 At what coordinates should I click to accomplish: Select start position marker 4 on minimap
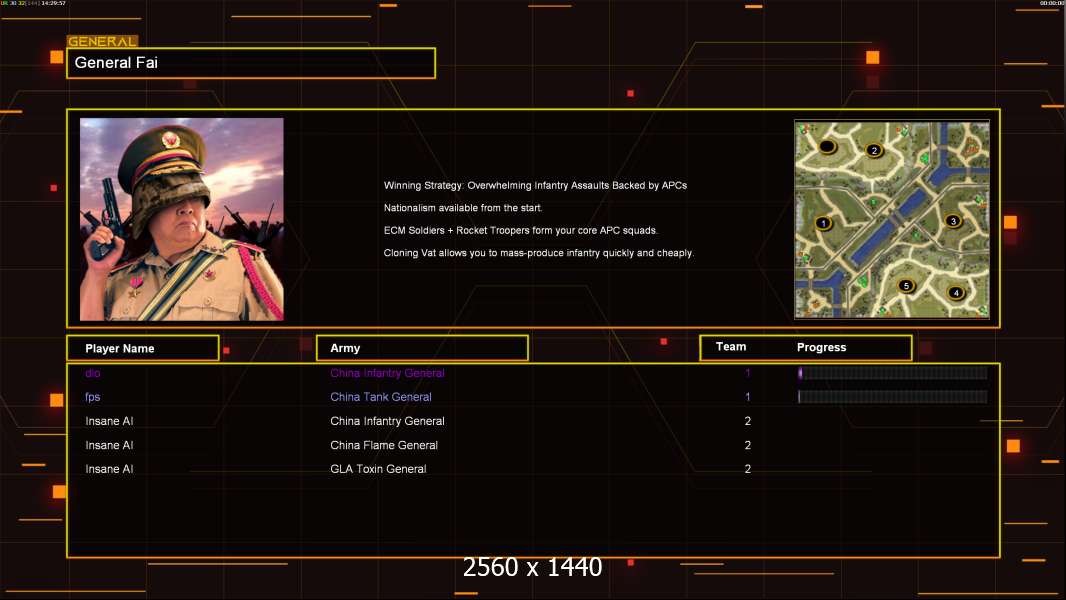[956, 293]
